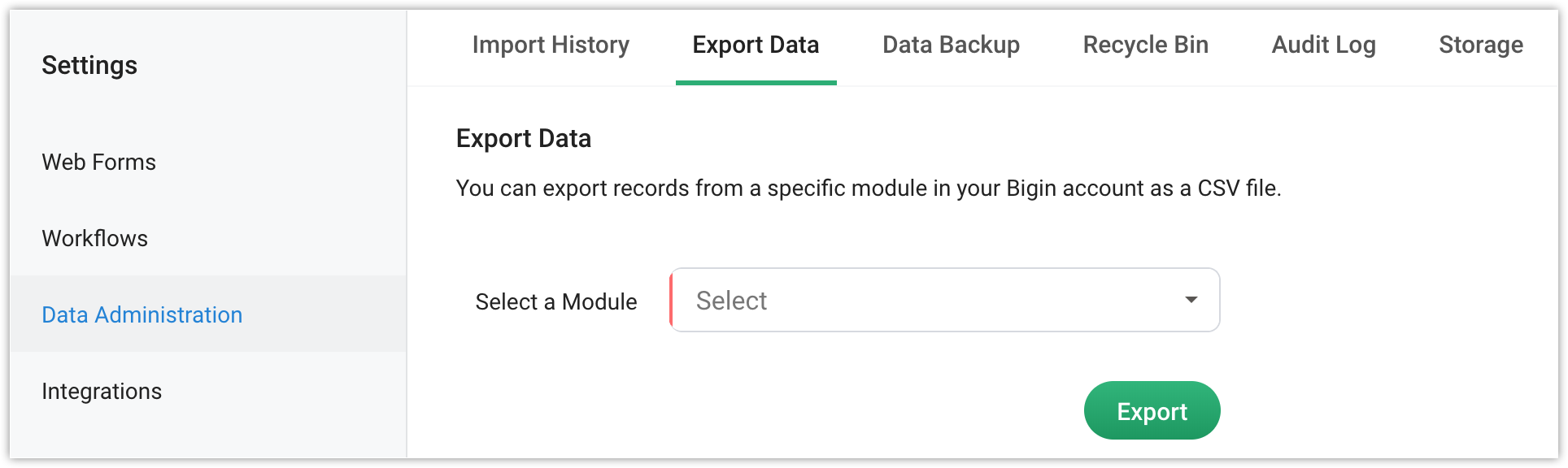The height and width of the screenshot is (468, 1568).
Task: Click the Select placeholder text
Action: (x=731, y=301)
